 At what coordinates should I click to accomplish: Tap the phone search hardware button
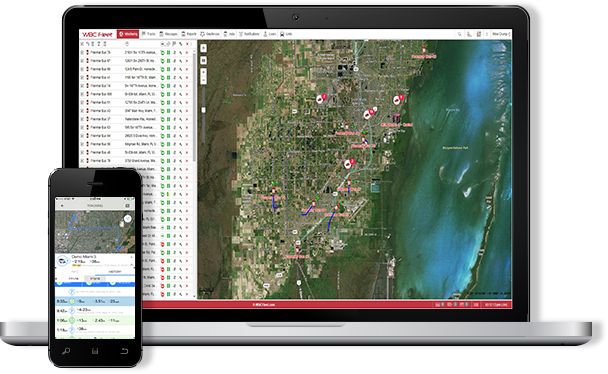66,351
